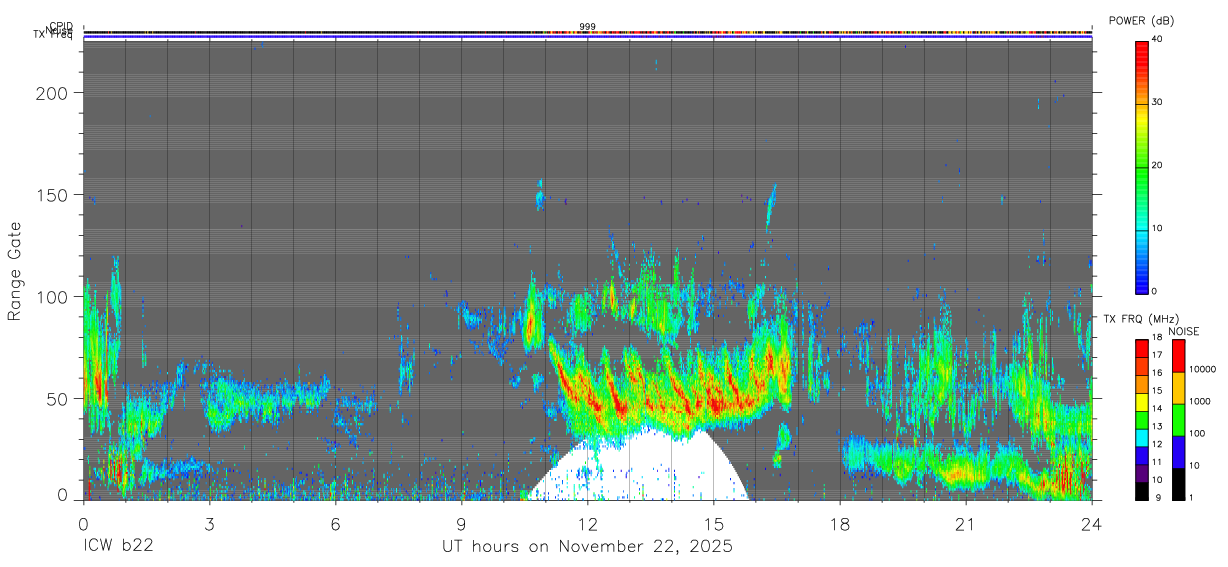
Task: Select the red top segment of NOISE legend
Action: click(x=1178, y=356)
